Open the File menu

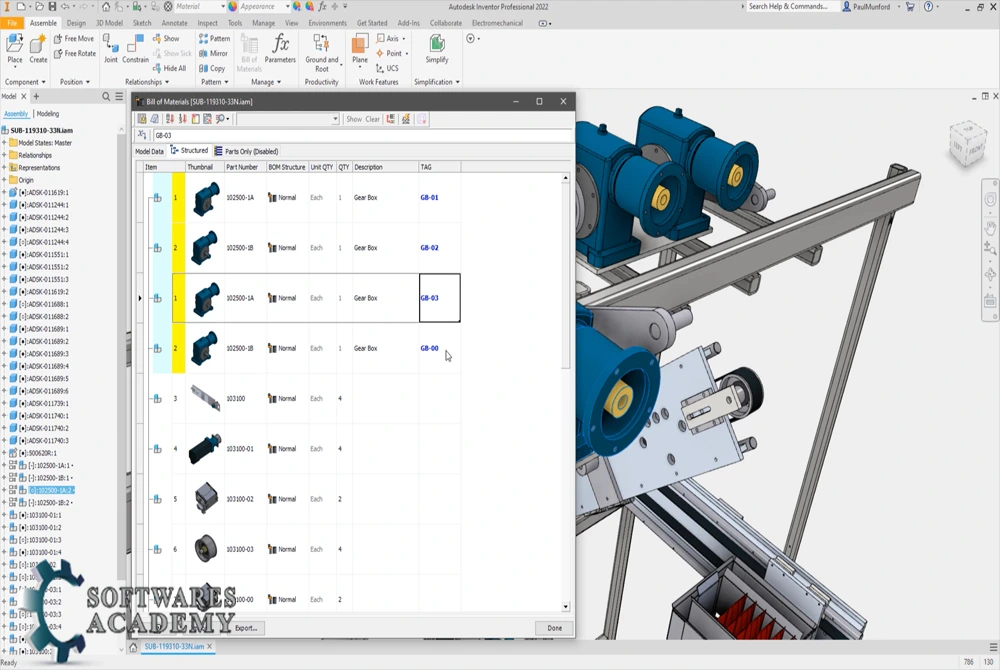(x=12, y=23)
